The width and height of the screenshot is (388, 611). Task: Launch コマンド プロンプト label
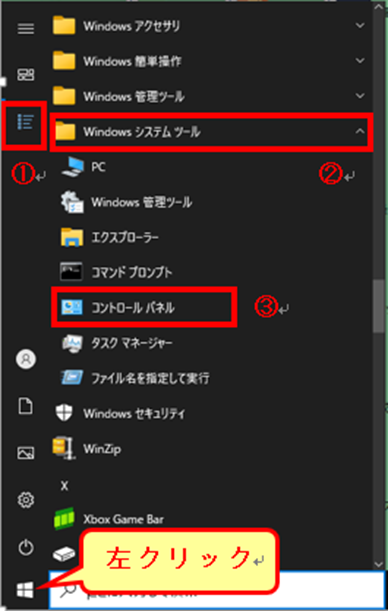(x=131, y=272)
